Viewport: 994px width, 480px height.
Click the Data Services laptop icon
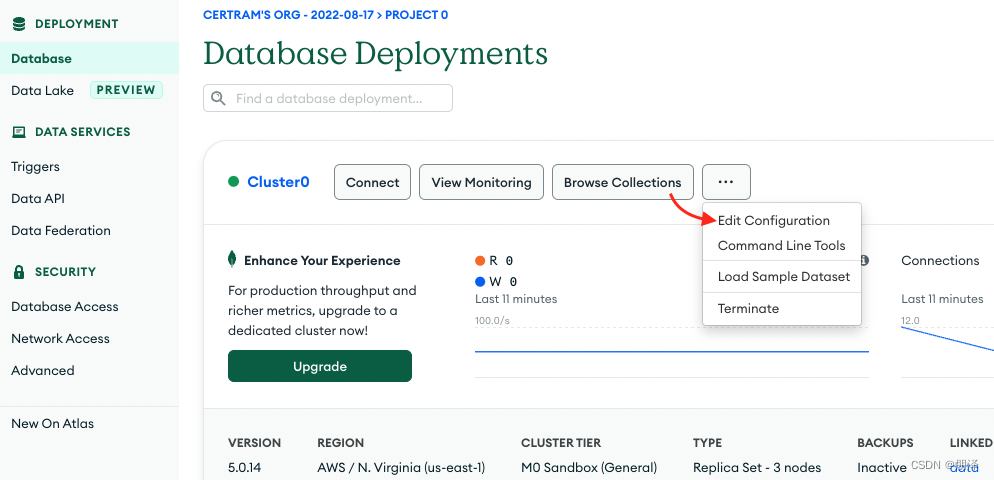click(x=19, y=132)
